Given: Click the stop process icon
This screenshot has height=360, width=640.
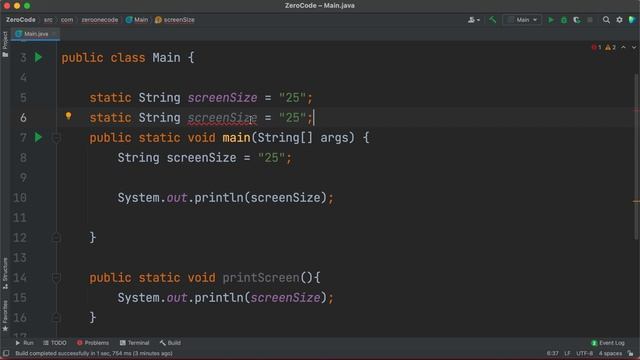Looking at the screenshot, I should click(590, 20).
